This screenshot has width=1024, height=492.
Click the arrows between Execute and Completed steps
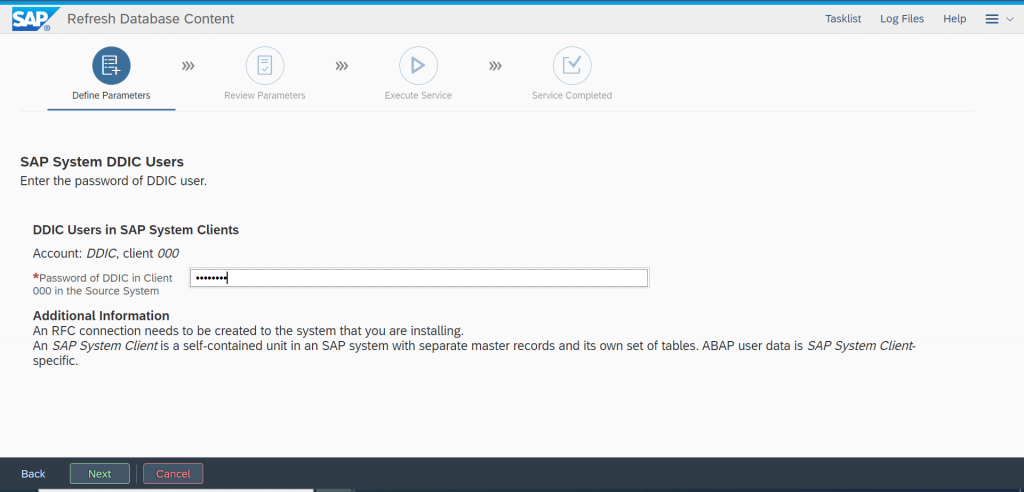tap(495, 66)
